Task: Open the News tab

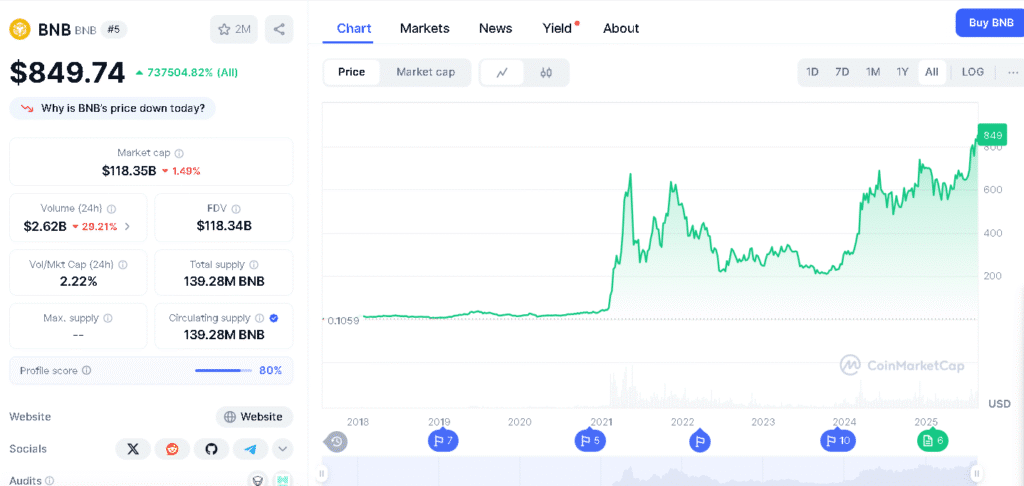Action: (496, 28)
